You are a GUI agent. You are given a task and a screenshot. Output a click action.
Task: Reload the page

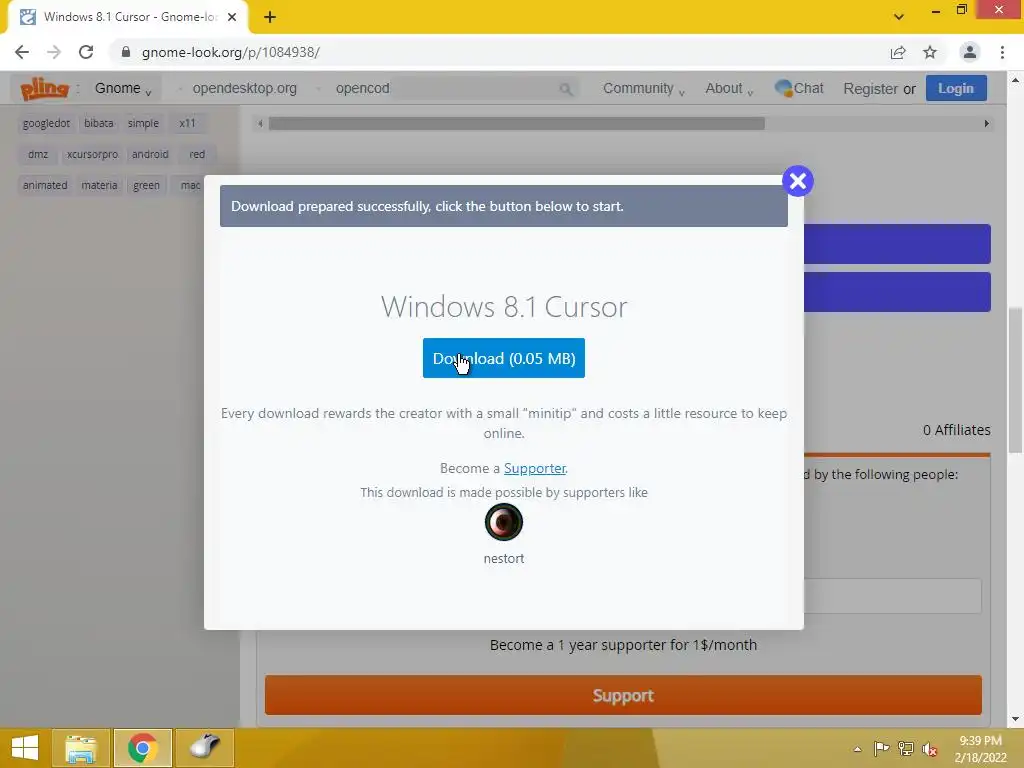(86, 52)
